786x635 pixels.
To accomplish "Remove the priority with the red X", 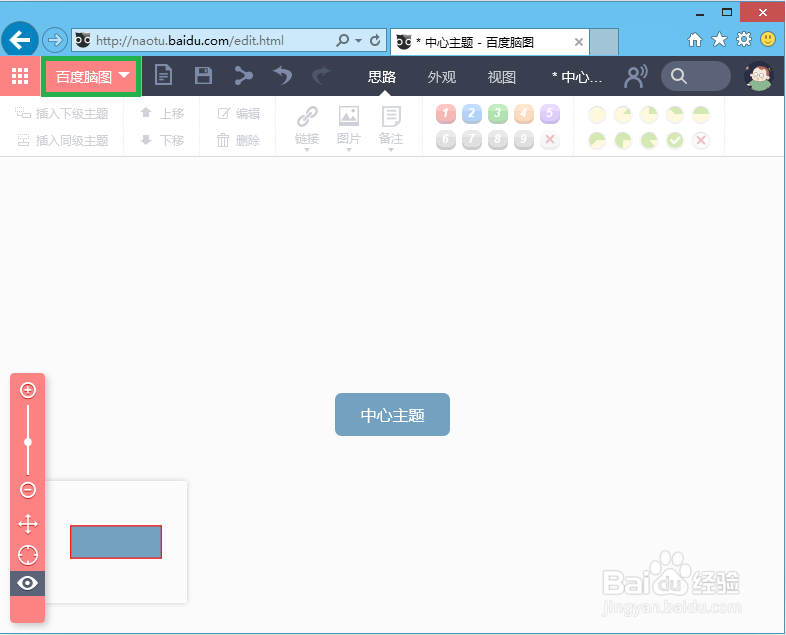I will pyautogui.click(x=550, y=140).
